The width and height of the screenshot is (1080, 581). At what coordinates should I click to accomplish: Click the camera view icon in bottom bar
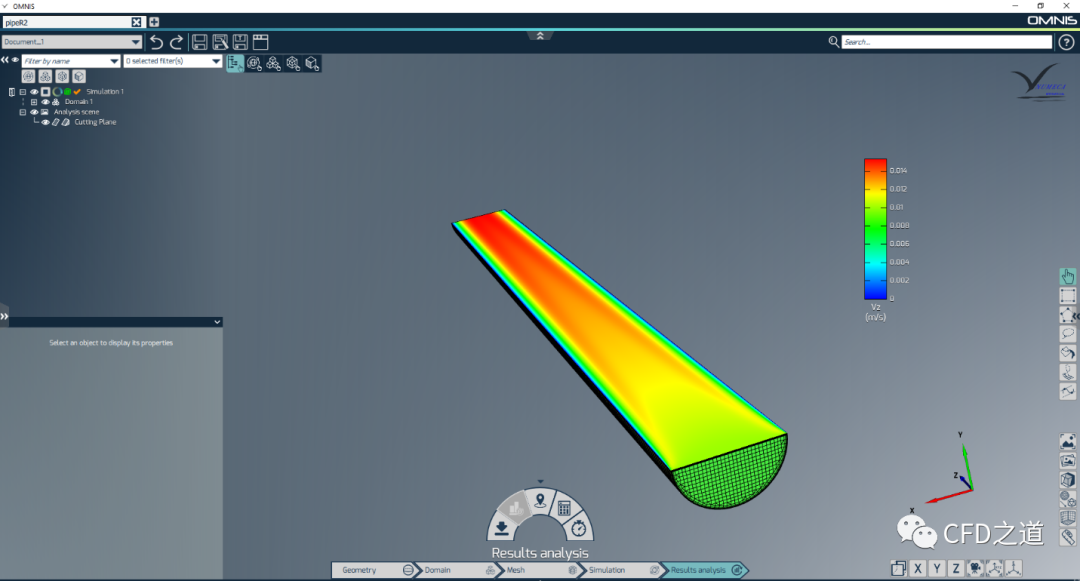point(975,568)
